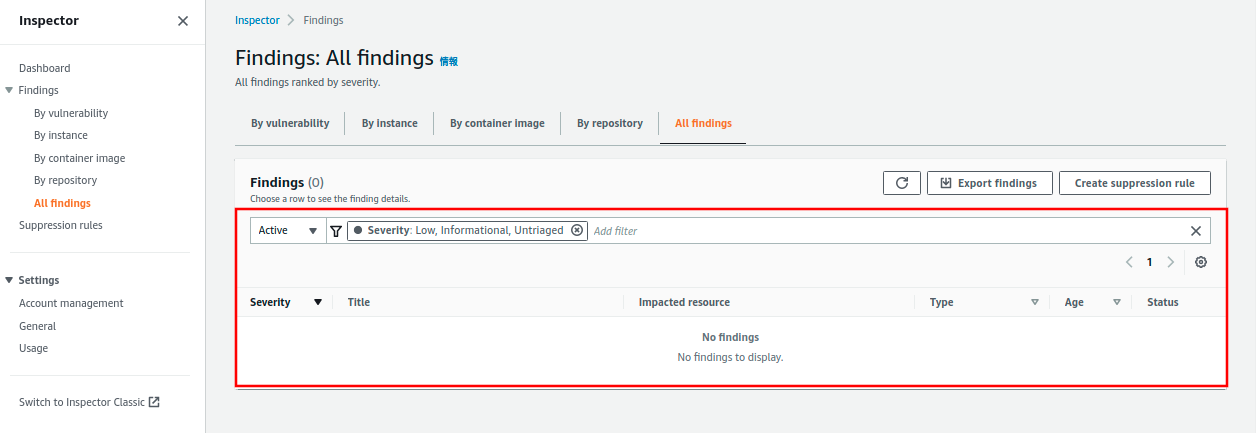Go to previous page arrow
The image size is (1257, 433).
coord(1129,262)
